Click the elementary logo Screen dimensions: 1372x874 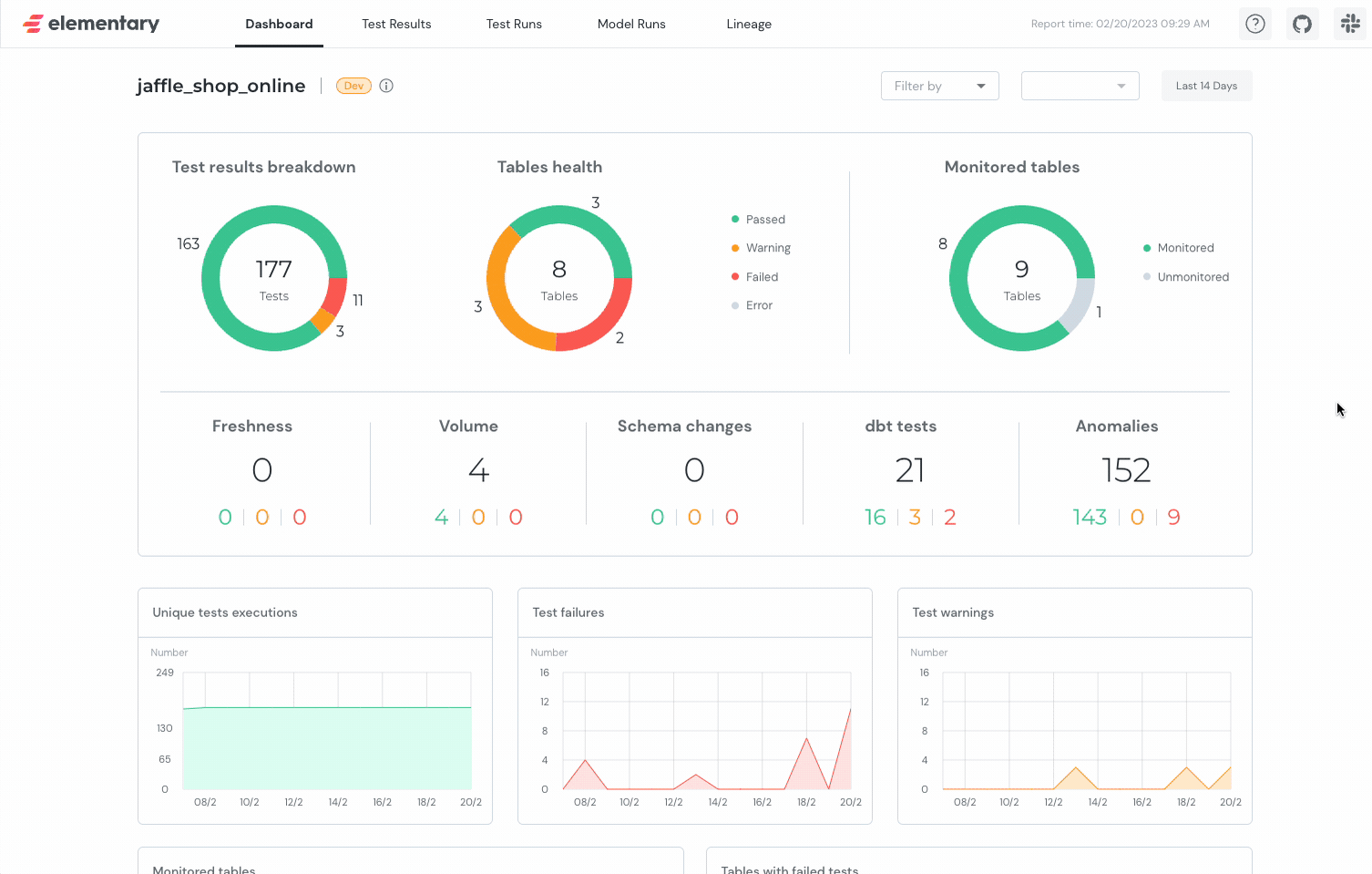(90, 23)
